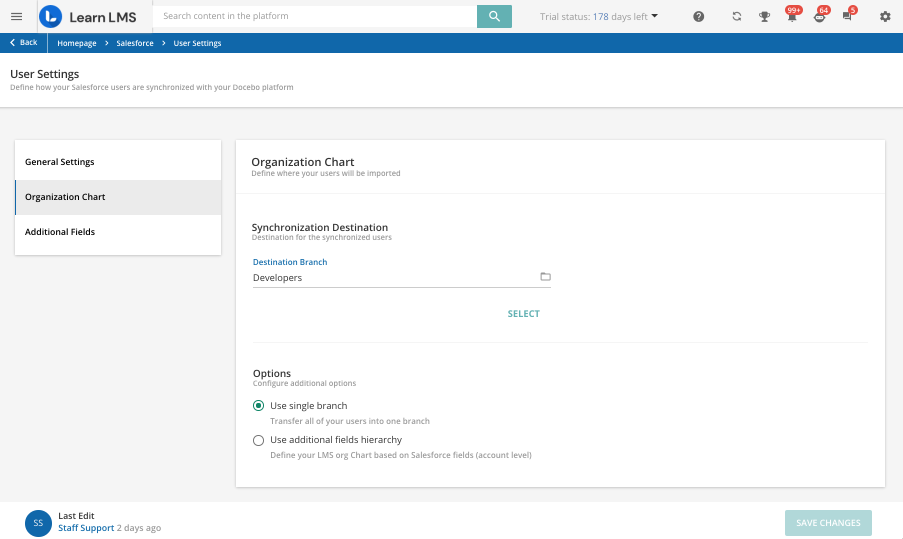Click the Options section heading

click(272, 373)
